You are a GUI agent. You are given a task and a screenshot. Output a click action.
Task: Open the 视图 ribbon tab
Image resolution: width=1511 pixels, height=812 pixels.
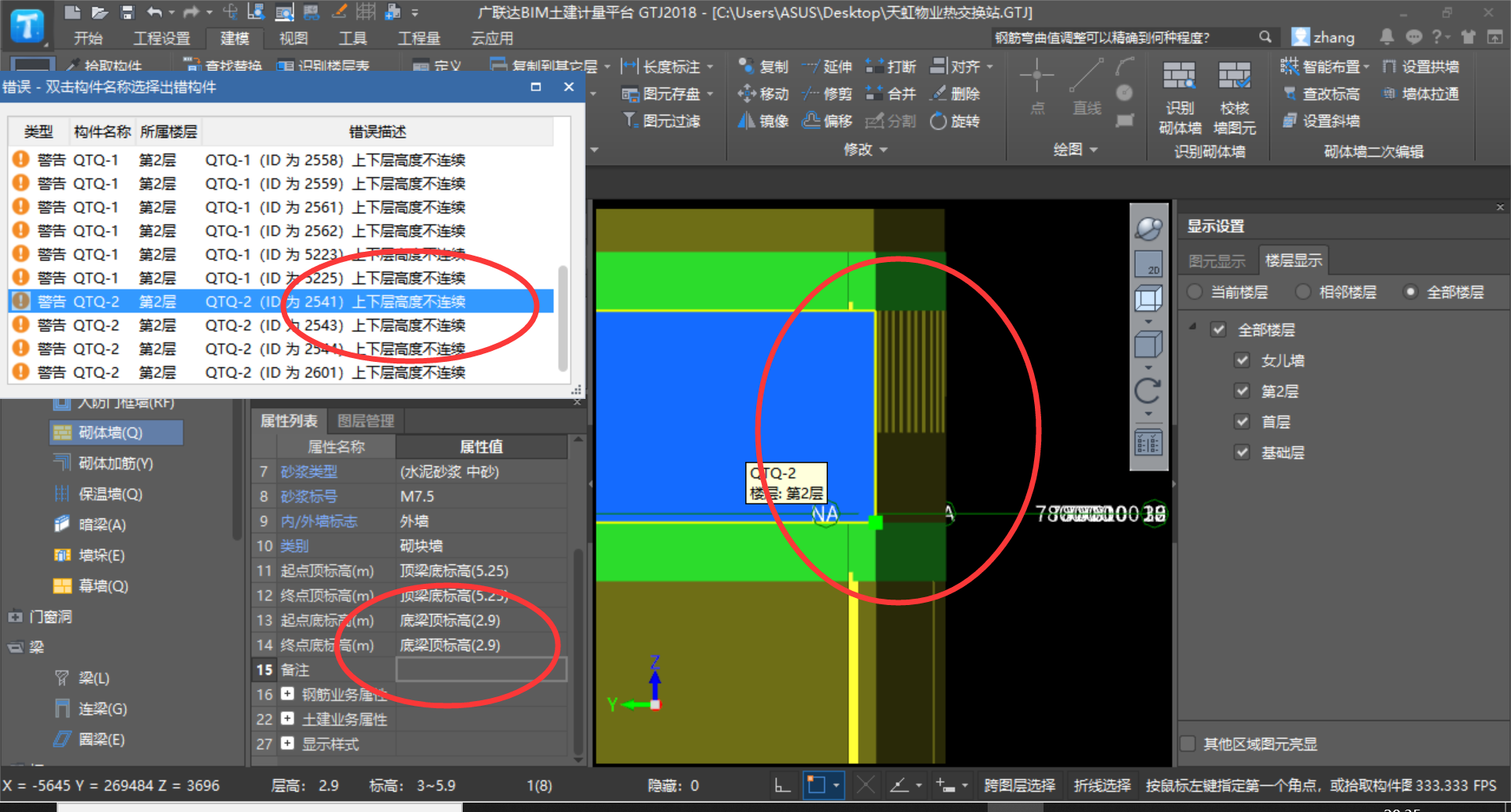pos(294,38)
